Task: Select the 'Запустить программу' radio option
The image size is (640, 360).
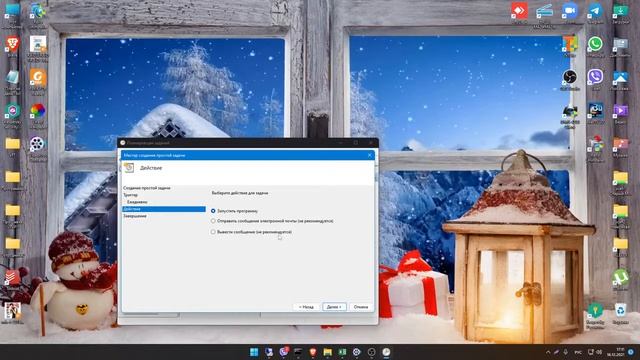Action: [x=213, y=211]
